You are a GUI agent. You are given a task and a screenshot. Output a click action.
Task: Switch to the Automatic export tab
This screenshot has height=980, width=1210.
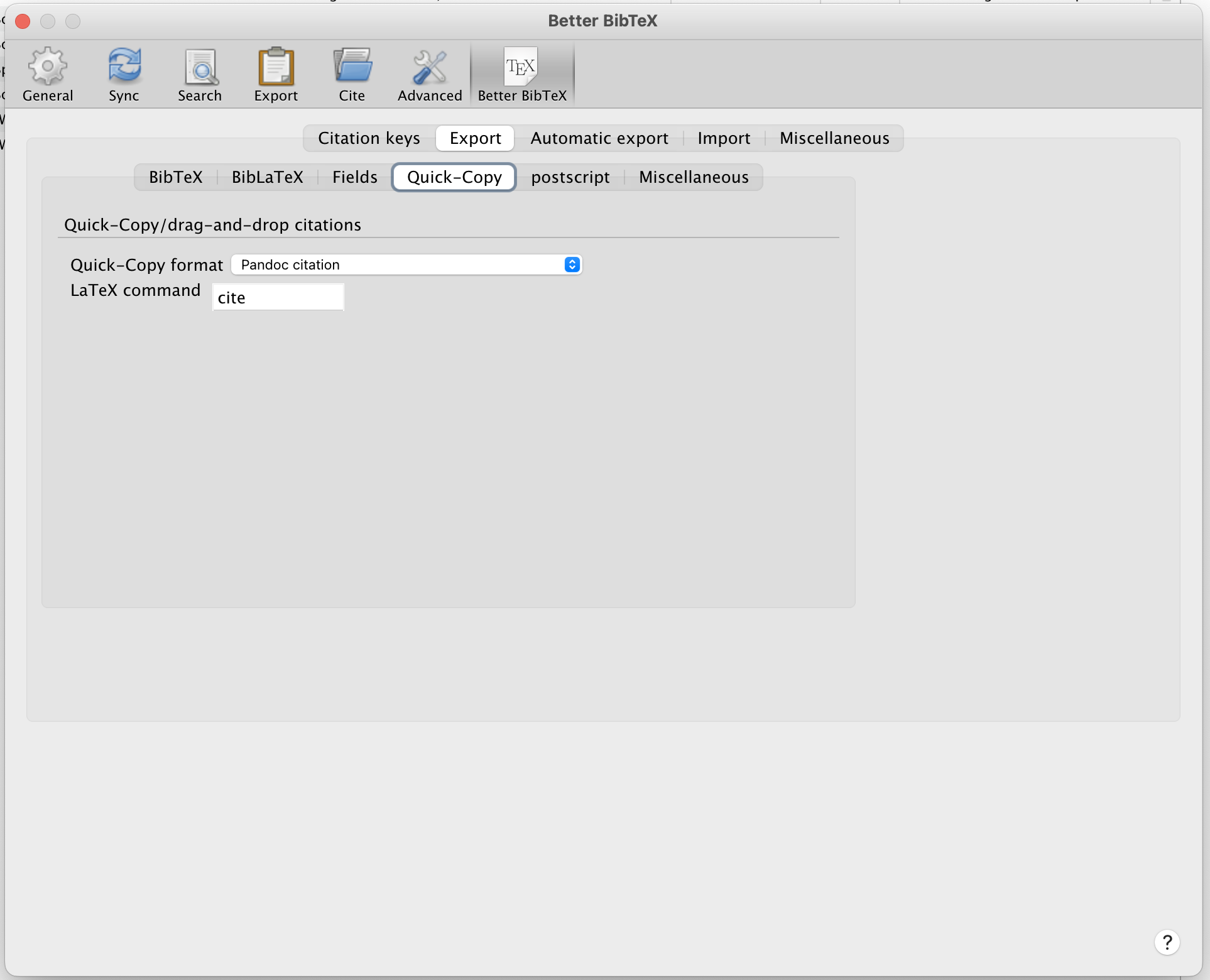(x=599, y=138)
